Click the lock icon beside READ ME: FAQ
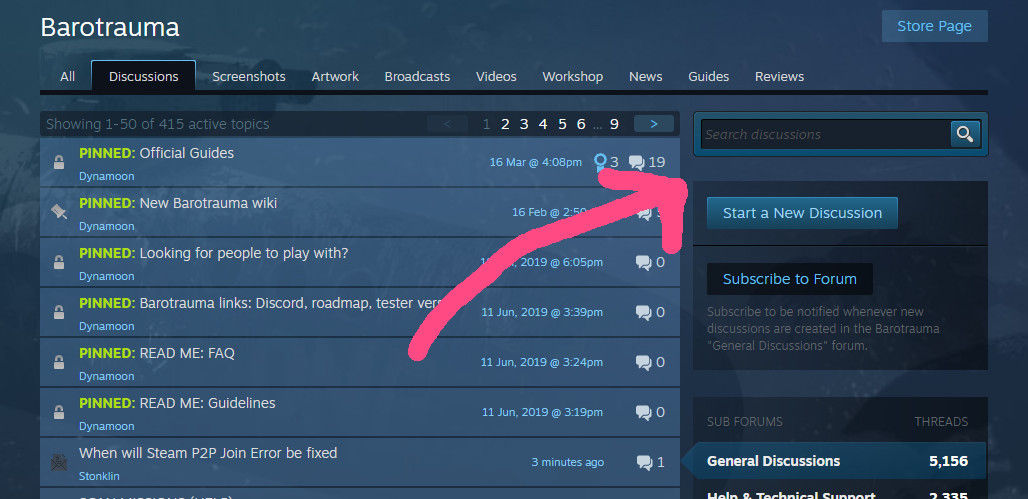1028x499 pixels. pos(59,362)
